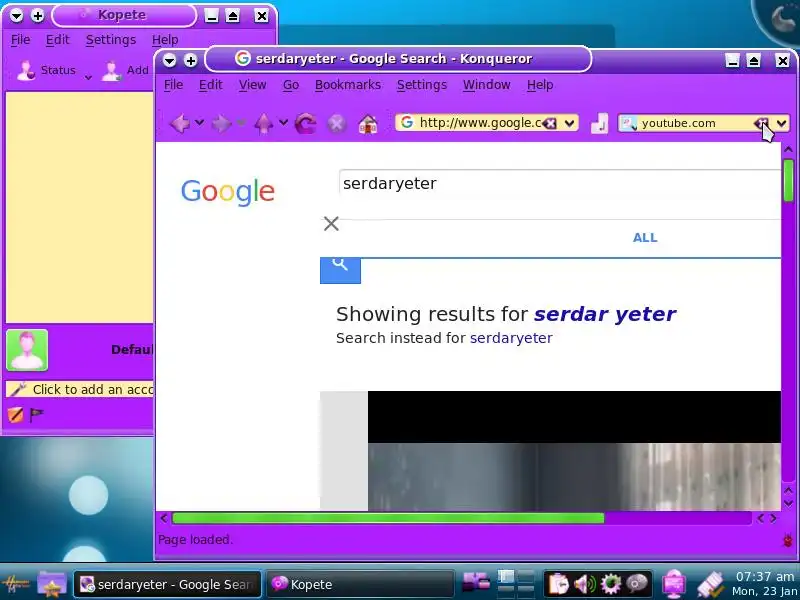Clear the youtube.com search field
The width and height of the screenshot is (800, 600).
tap(761, 123)
